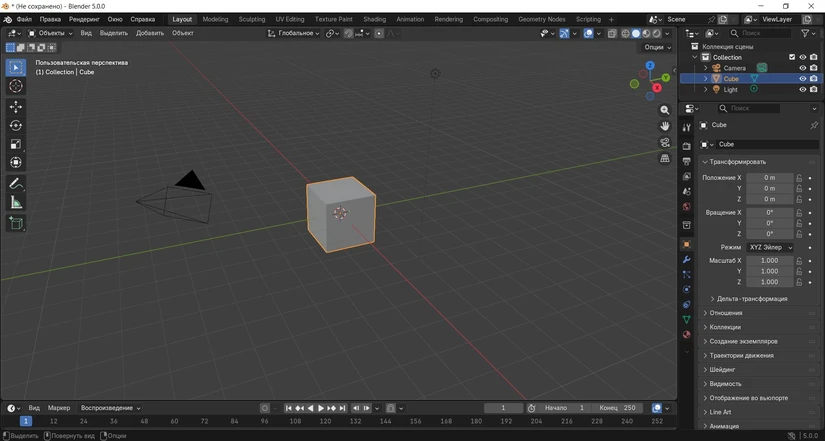Viewport: 825px width, 441px height.
Task: Play the animation forward
Action: (x=321, y=408)
